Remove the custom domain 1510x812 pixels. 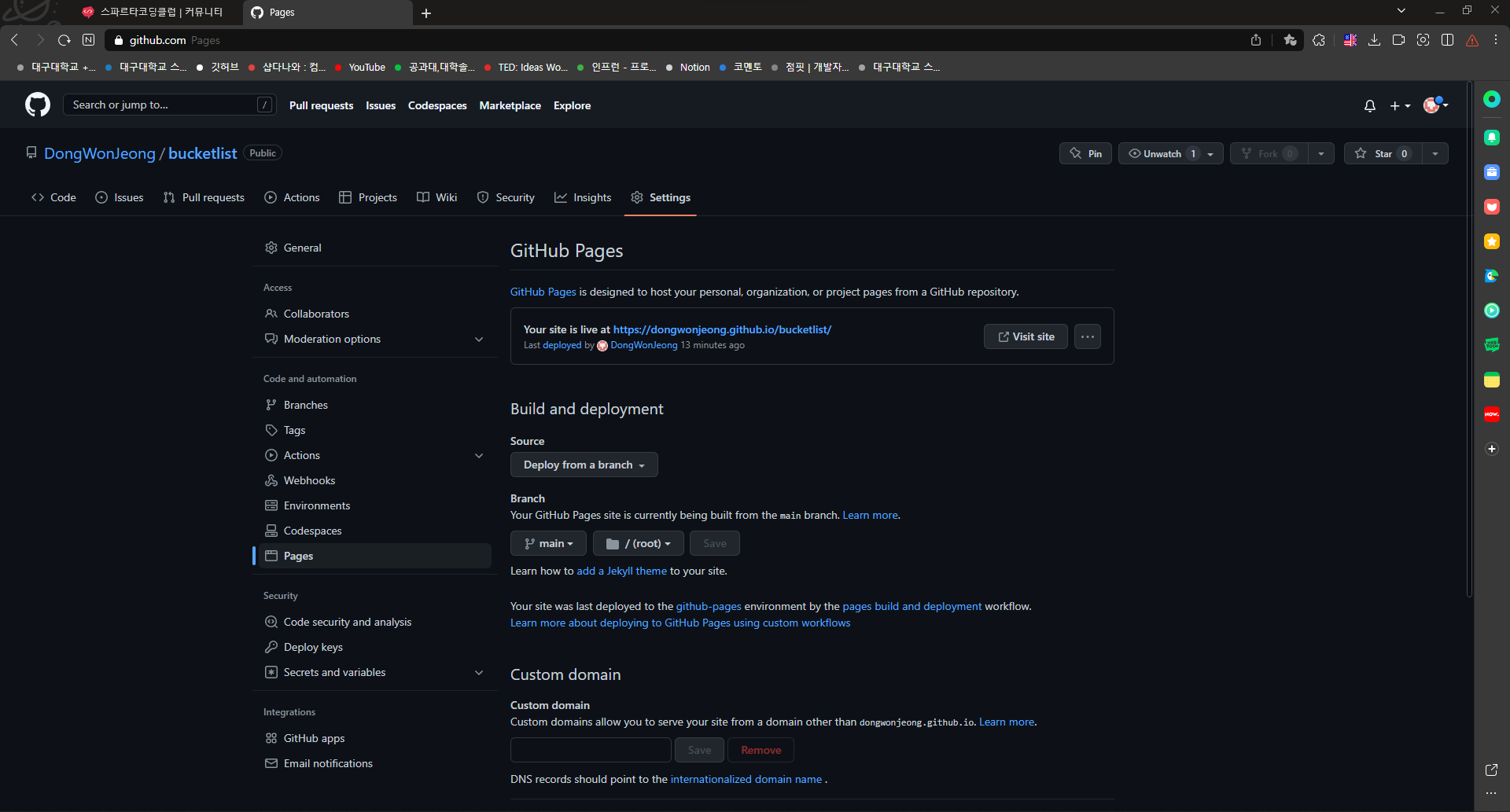pos(761,750)
